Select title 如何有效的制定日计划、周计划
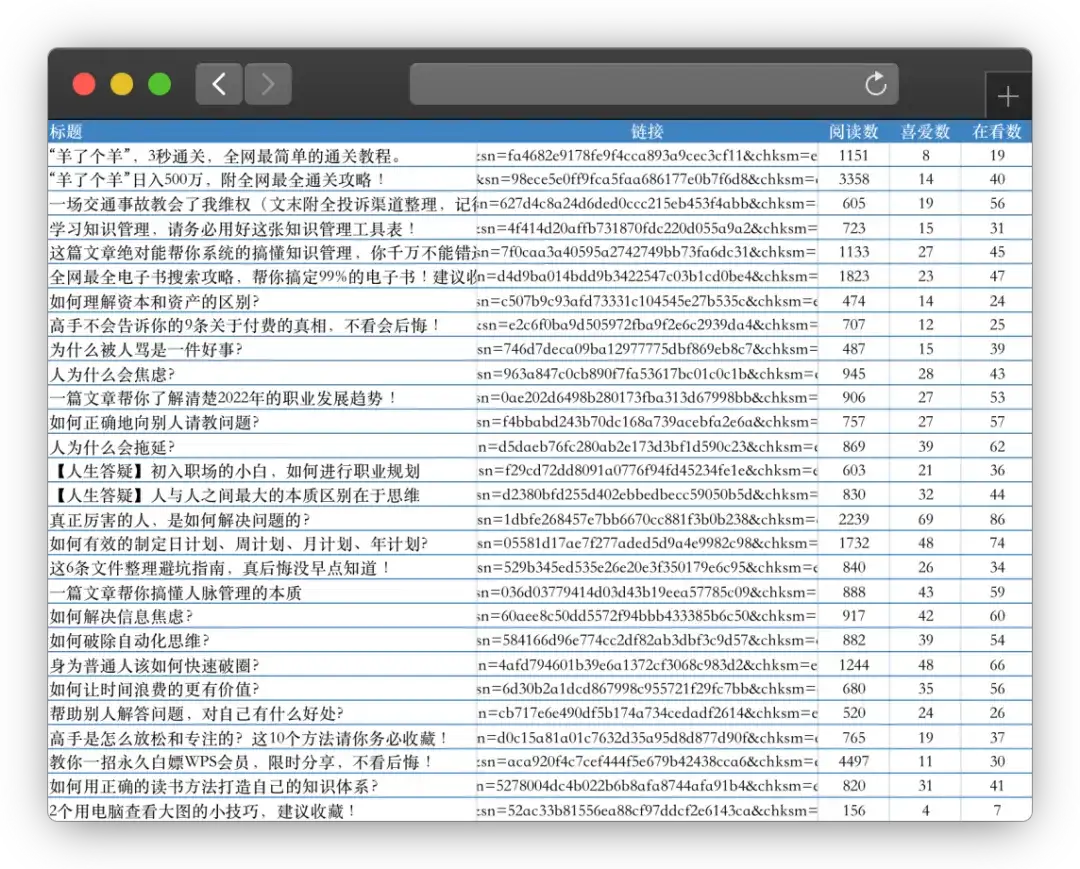Viewport: 1080px width, 869px height. point(238,544)
